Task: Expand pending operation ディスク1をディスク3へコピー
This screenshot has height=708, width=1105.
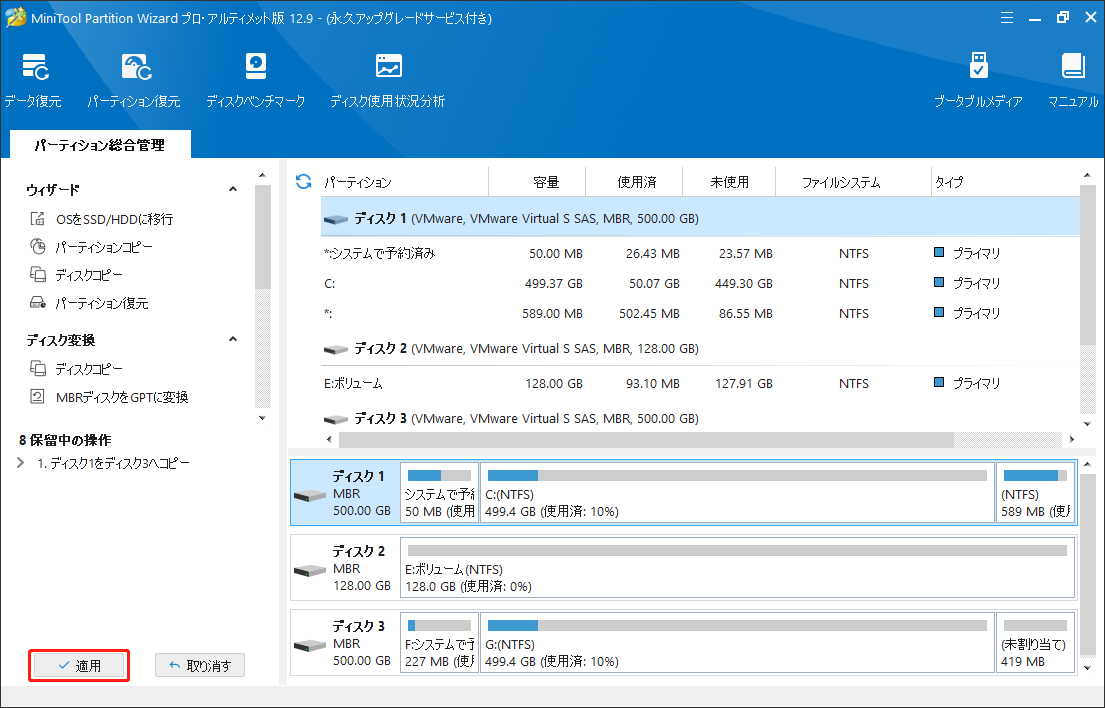Action: click(20, 463)
